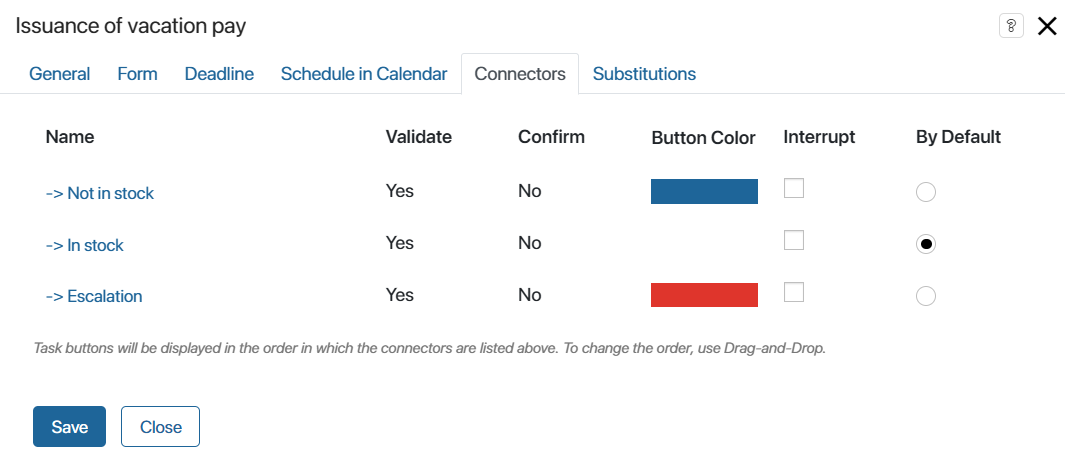Switch to the General tab
The width and height of the screenshot is (1065, 455).
pyautogui.click(x=60, y=74)
